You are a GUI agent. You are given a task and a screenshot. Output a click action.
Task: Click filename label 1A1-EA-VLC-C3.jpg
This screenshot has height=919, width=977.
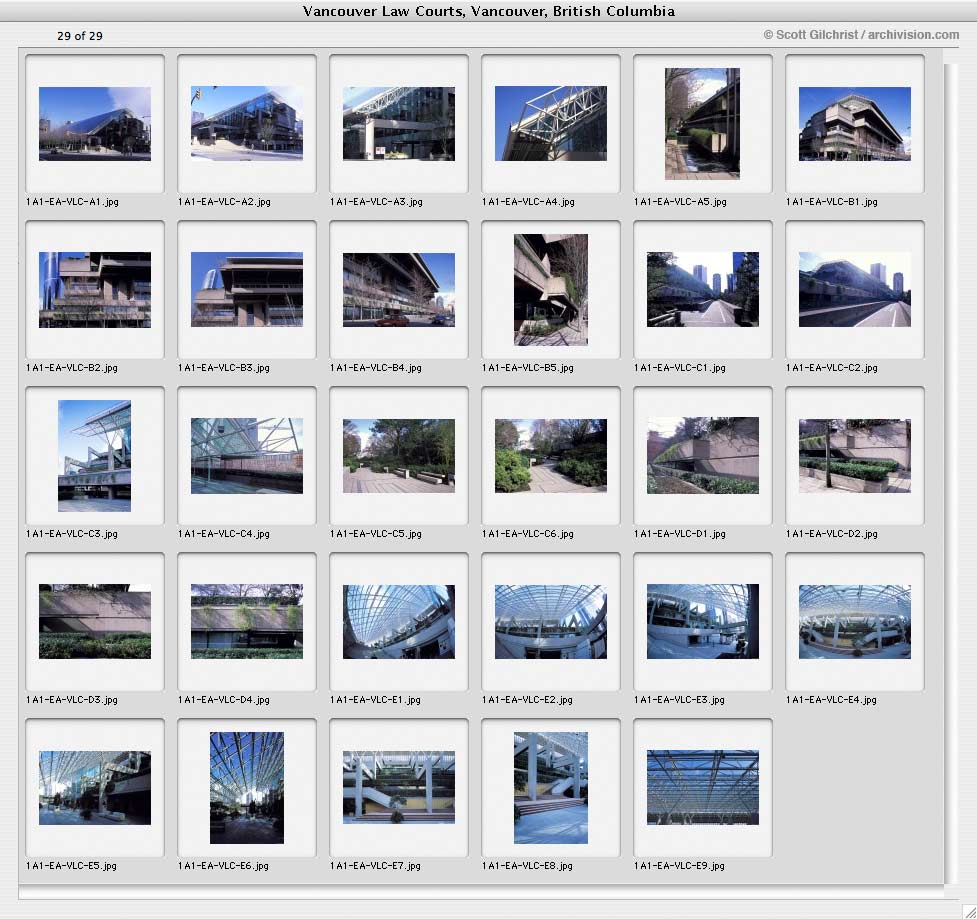click(72, 534)
